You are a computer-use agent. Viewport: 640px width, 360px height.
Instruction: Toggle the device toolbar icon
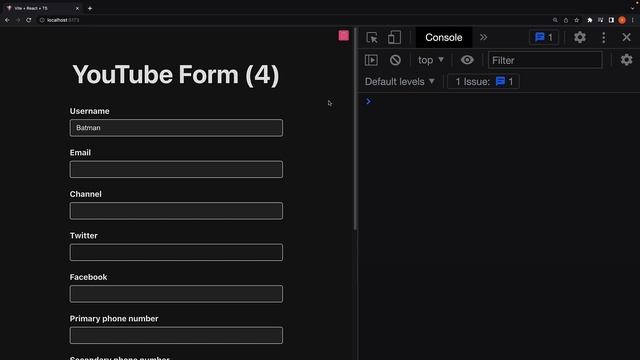pos(394,38)
